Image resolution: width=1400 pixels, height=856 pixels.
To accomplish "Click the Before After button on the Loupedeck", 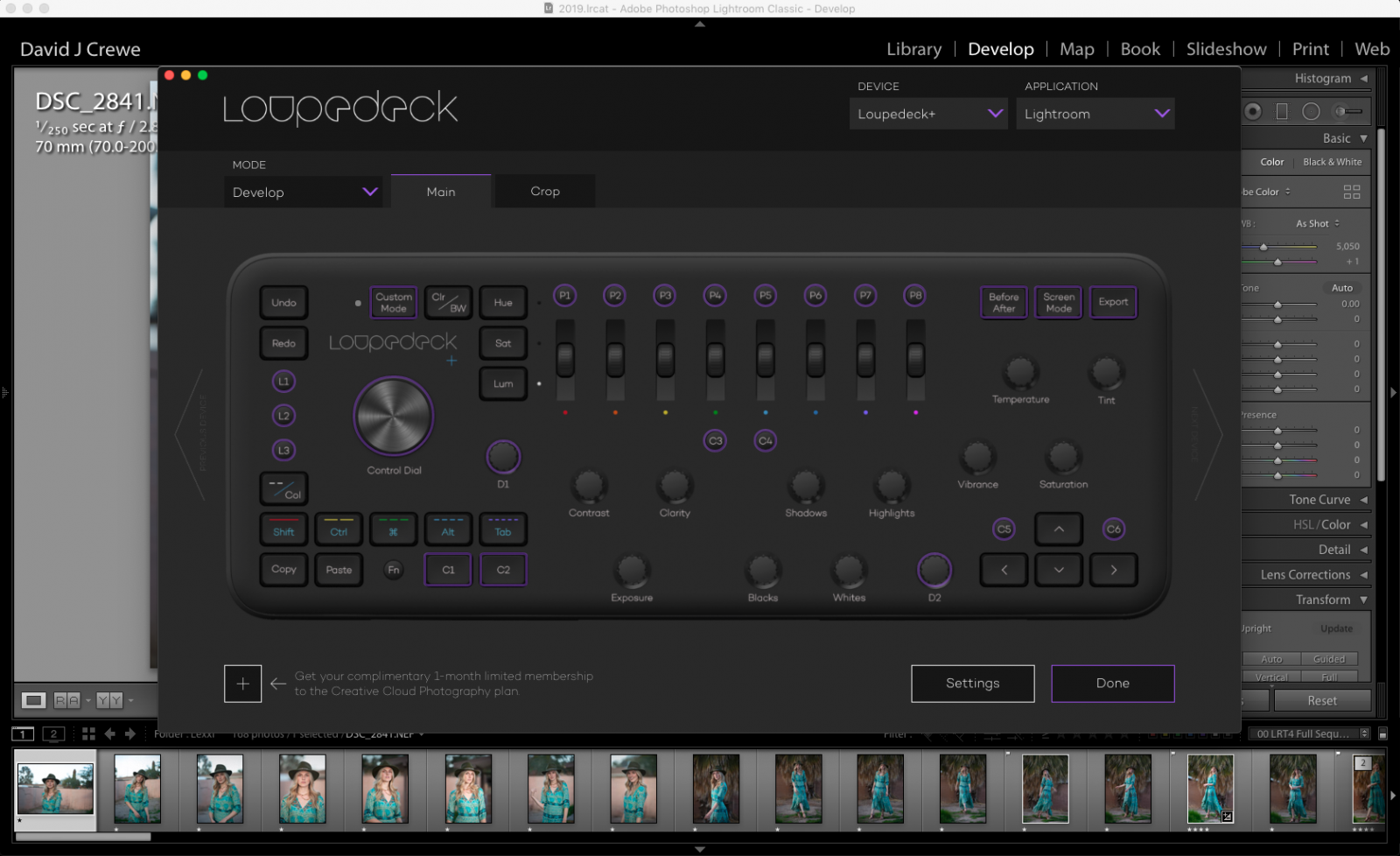I will [1003, 302].
